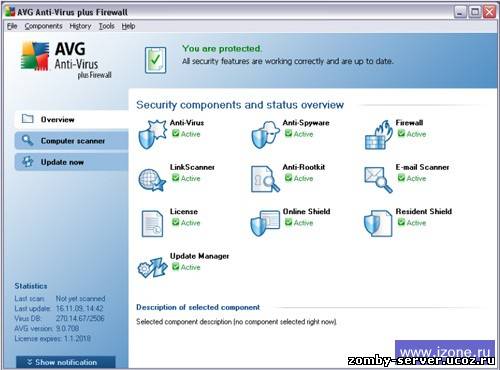
Task: Open the Anti-Rootkit component icon
Action: pos(265,179)
